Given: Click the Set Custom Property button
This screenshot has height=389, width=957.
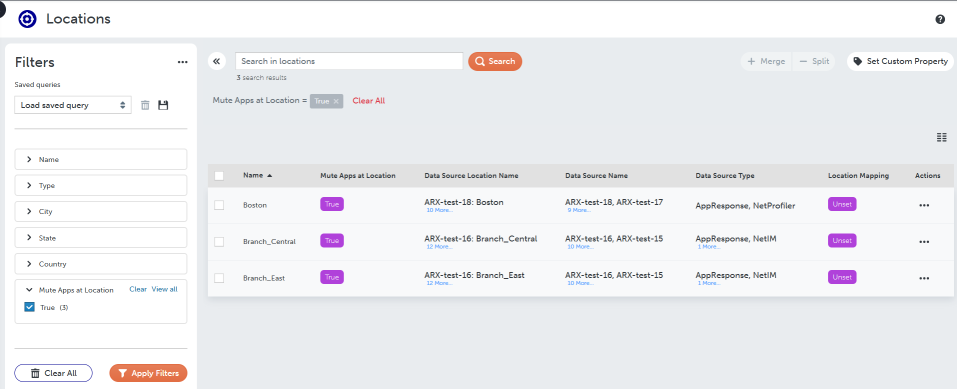Looking at the screenshot, I should [x=900, y=61].
